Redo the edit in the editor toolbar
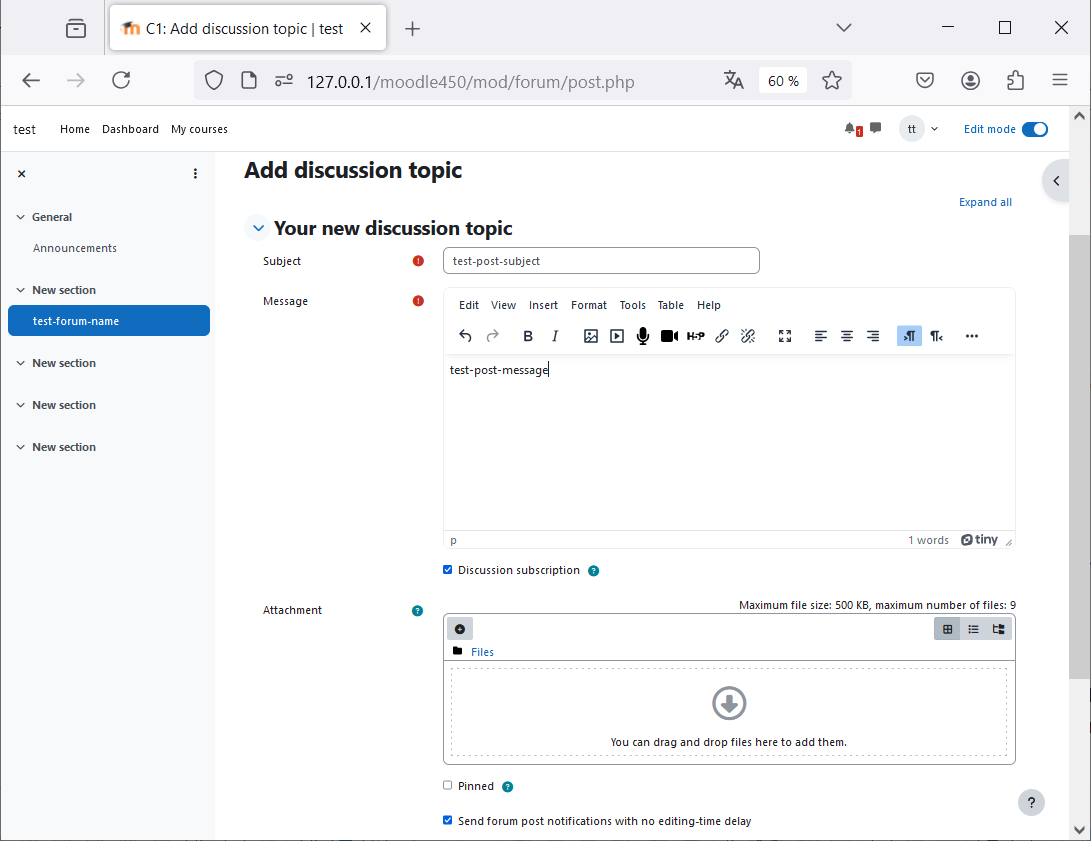Screen dimensions: 1091x841 pos(493,336)
